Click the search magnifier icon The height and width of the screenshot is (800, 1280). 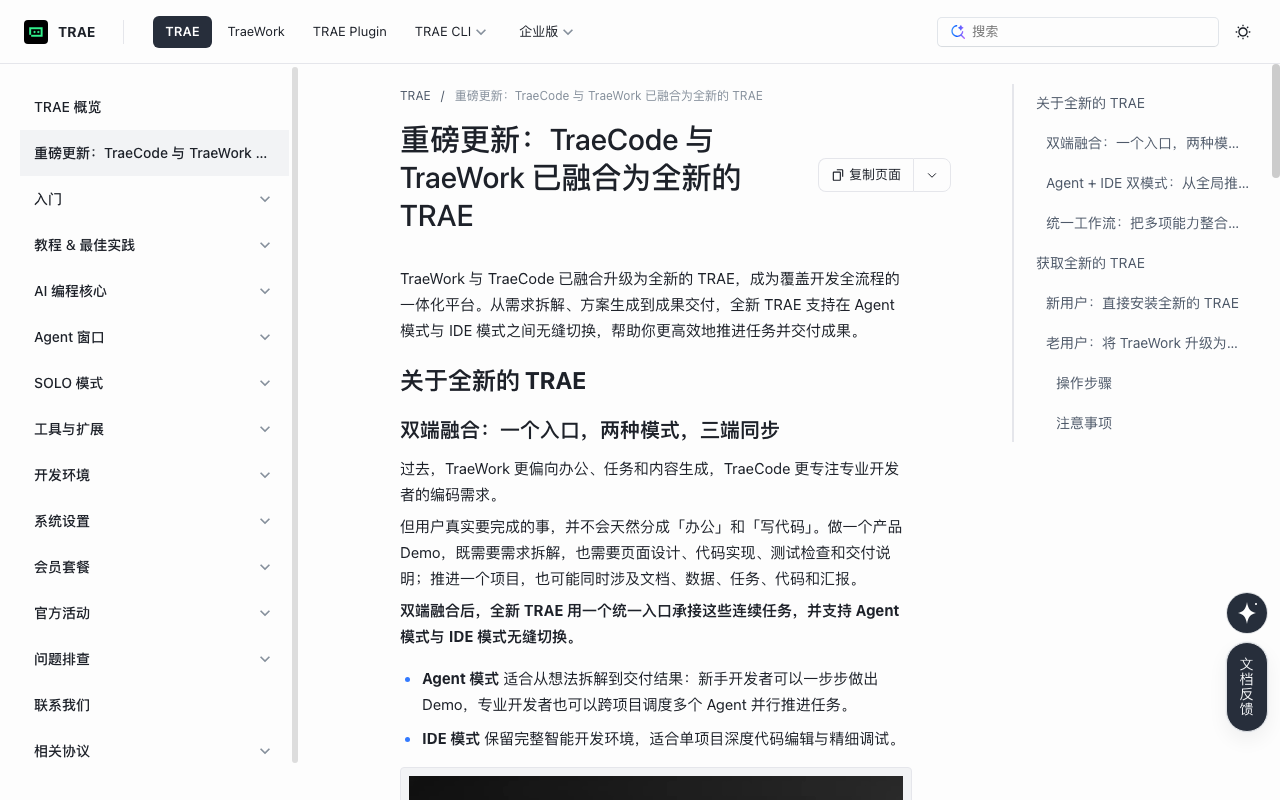coord(958,32)
